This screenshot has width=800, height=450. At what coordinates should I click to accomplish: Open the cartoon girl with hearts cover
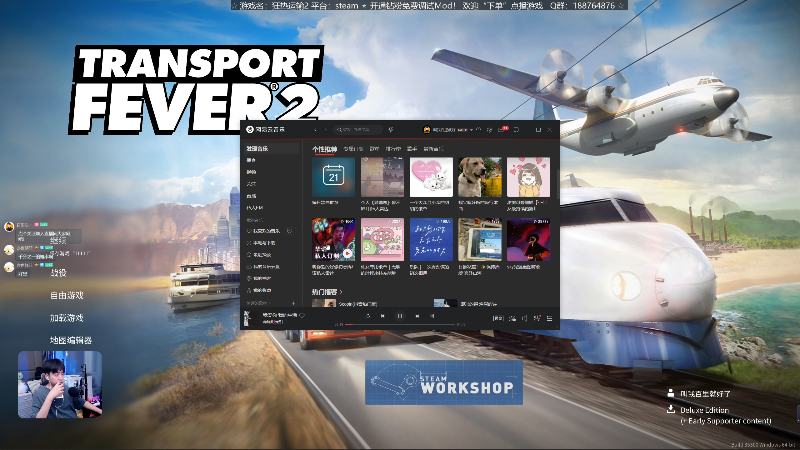click(528, 177)
